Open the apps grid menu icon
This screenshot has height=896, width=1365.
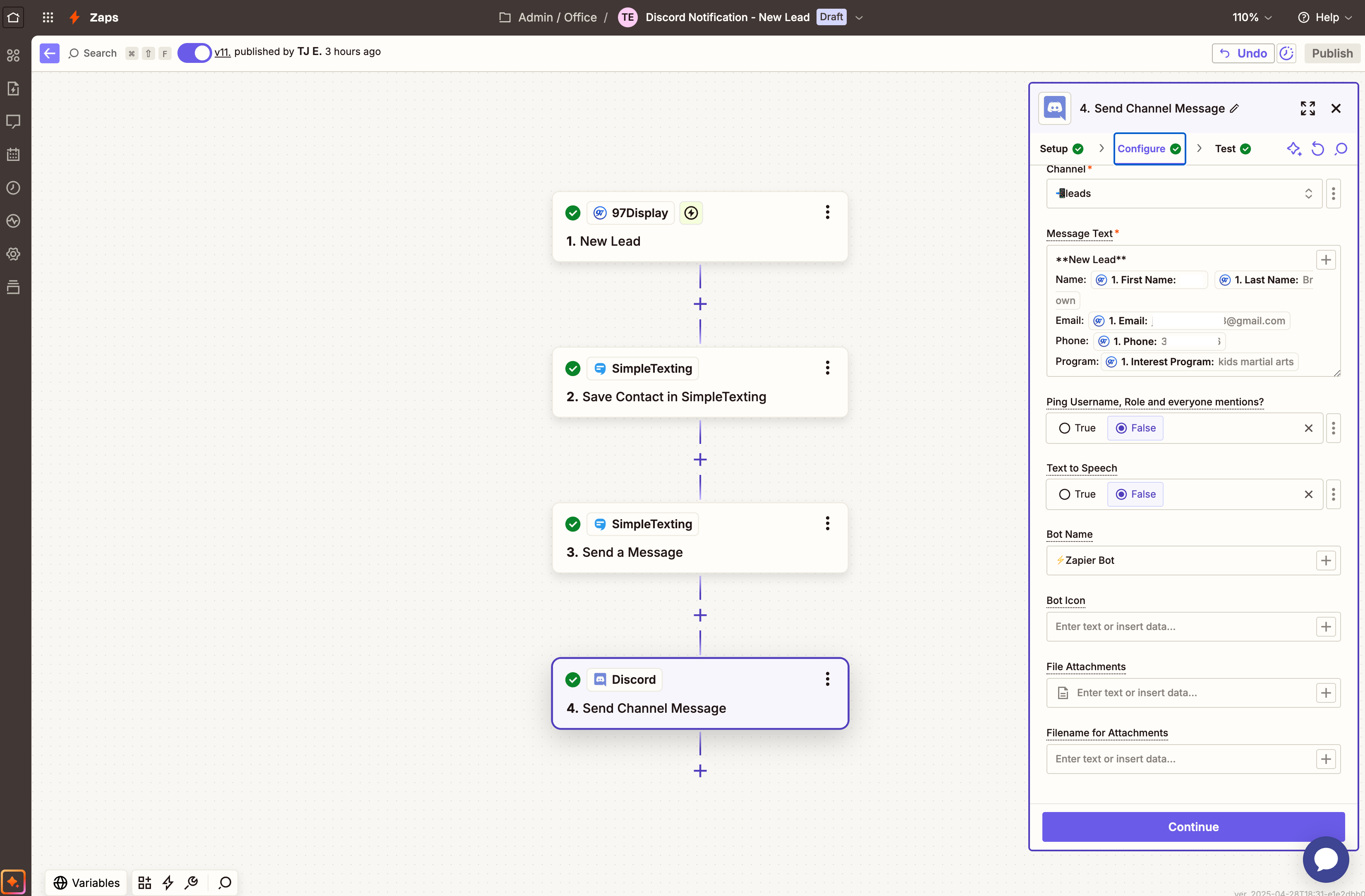pos(48,17)
